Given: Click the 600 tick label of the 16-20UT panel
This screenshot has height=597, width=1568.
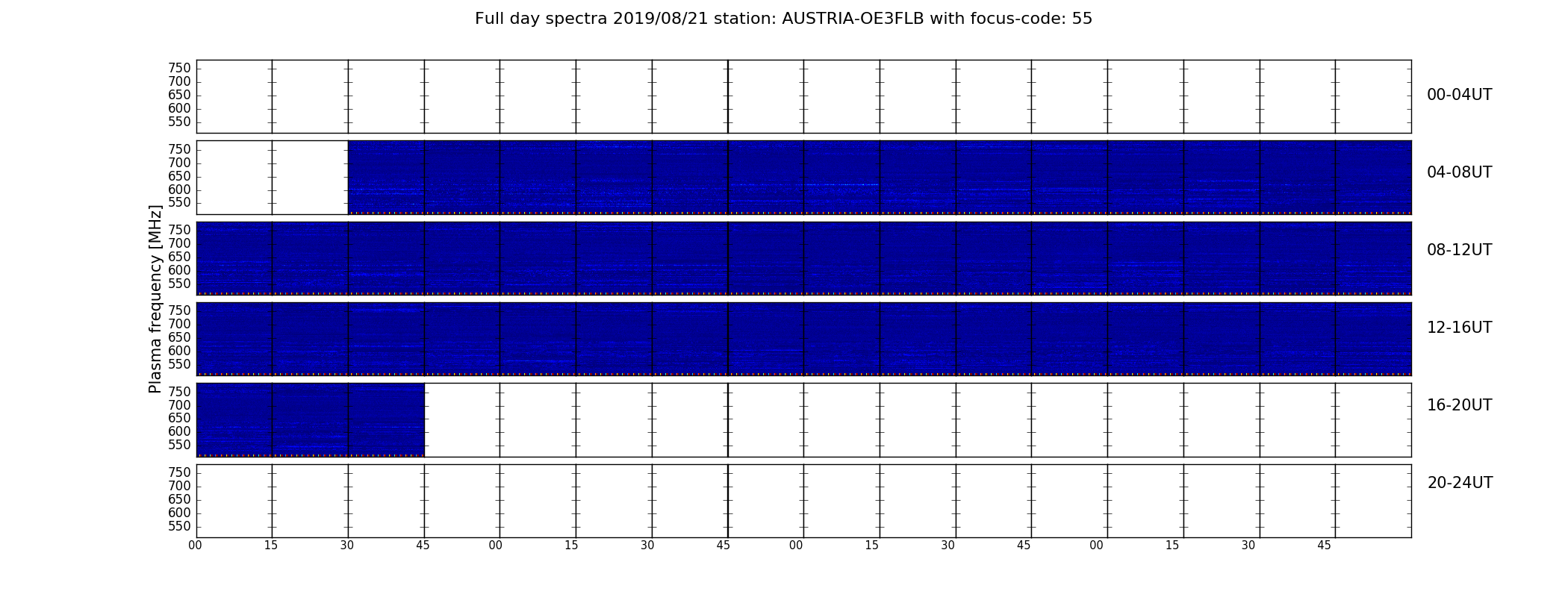Looking at the screenshot, I should tap(179, 432).
